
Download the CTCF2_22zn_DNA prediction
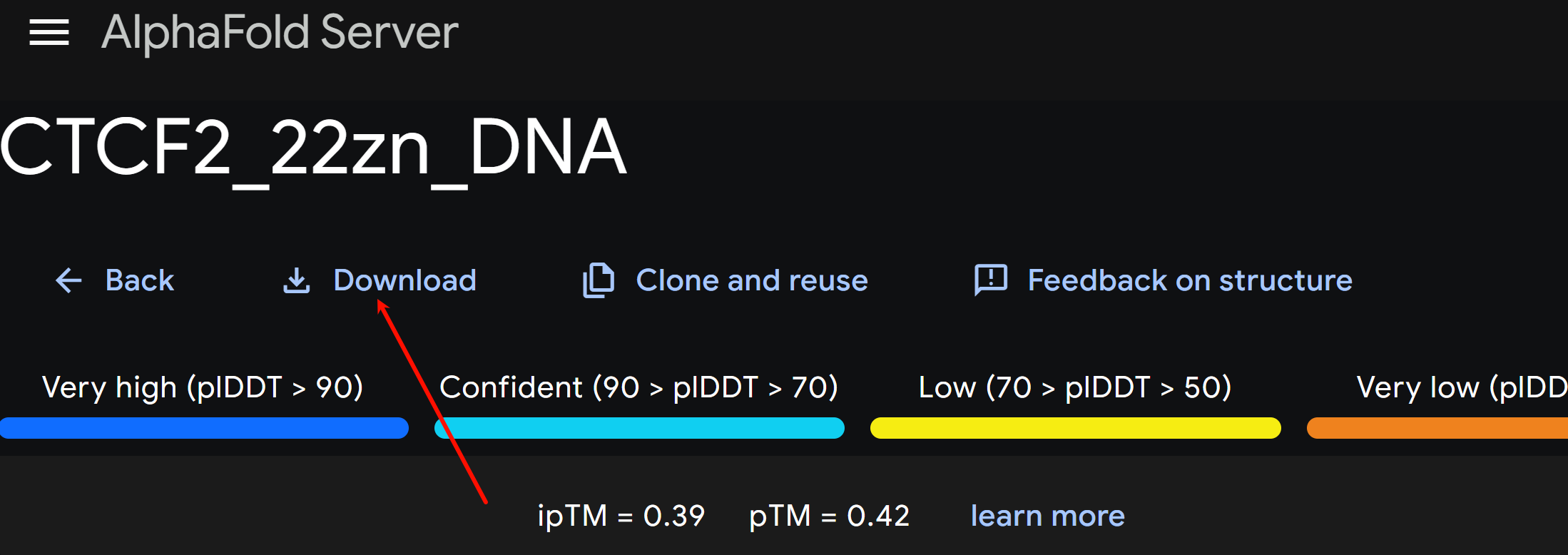point(404,280)
